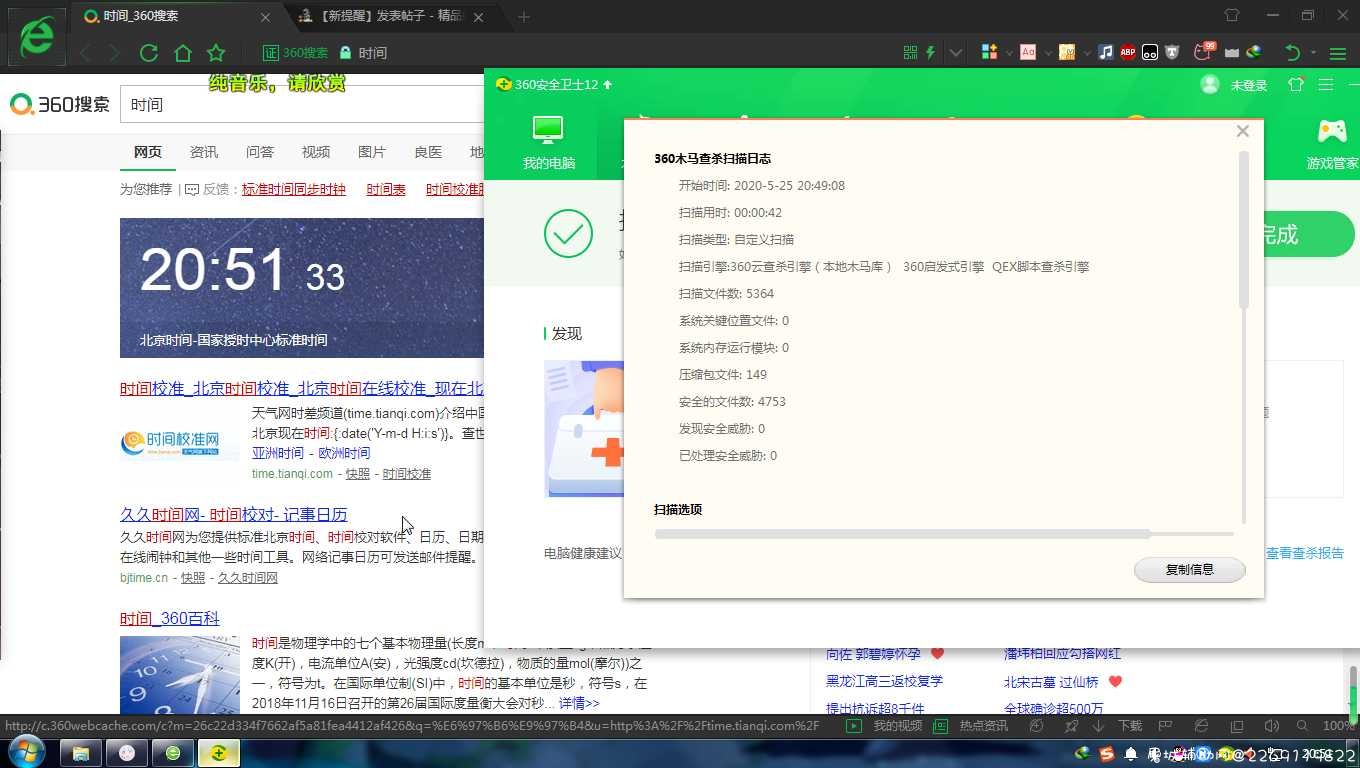Close the 时间_360搜索 tab
This screenshot has width=1360, height=768.
[265, 17]
